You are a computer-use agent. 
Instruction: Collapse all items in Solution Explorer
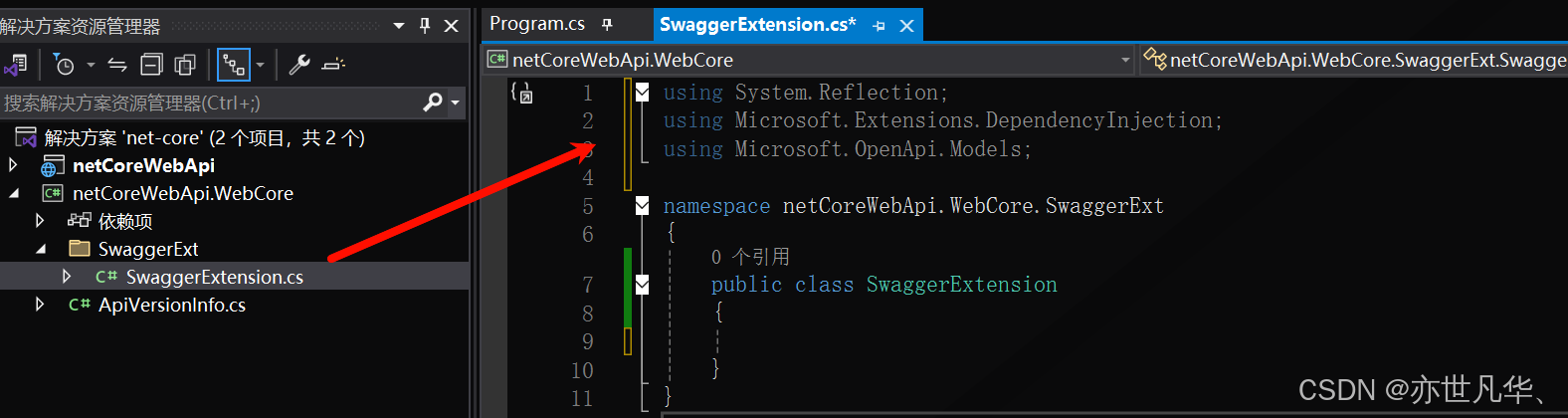coord(151,65)
